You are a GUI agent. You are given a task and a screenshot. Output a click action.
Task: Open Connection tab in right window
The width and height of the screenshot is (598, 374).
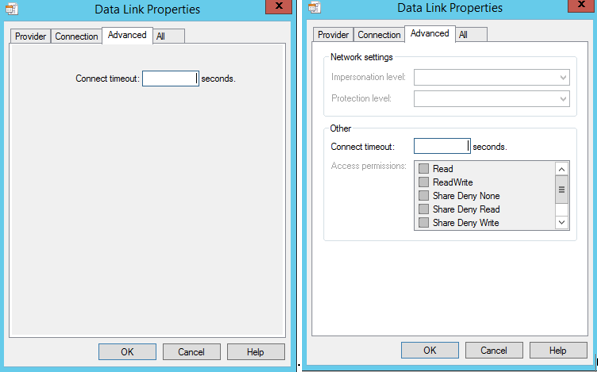click(379, 35)
